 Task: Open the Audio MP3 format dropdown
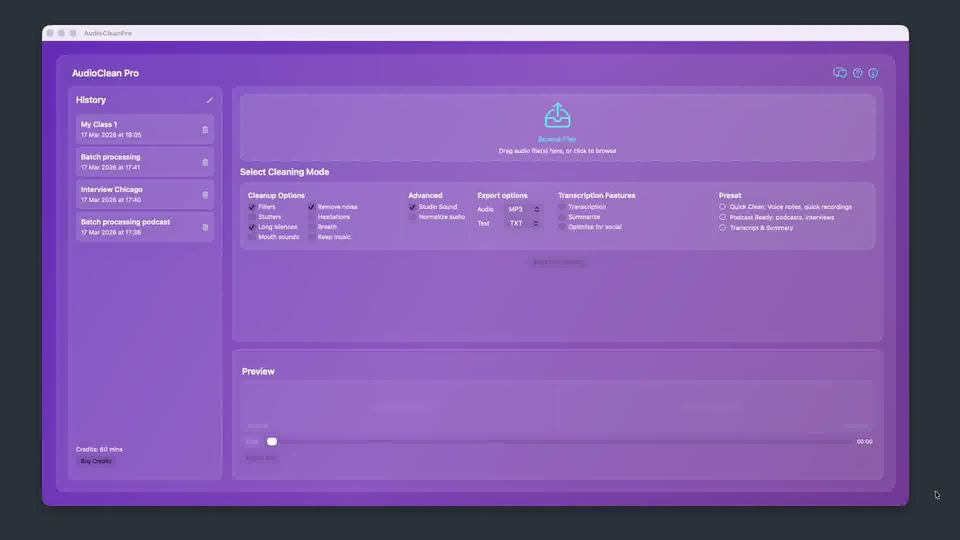(523, 209)
